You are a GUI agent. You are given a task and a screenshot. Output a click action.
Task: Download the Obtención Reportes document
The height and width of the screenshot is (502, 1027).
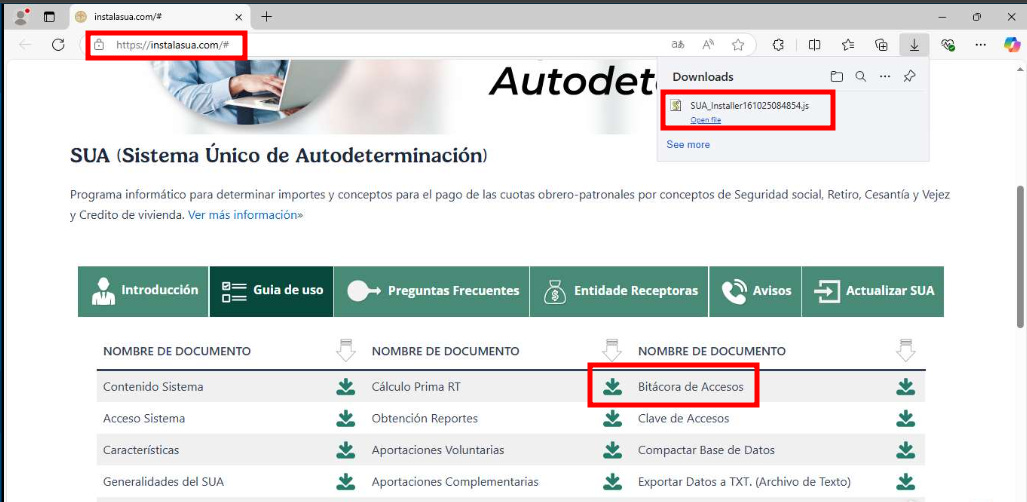pos(612,418)
